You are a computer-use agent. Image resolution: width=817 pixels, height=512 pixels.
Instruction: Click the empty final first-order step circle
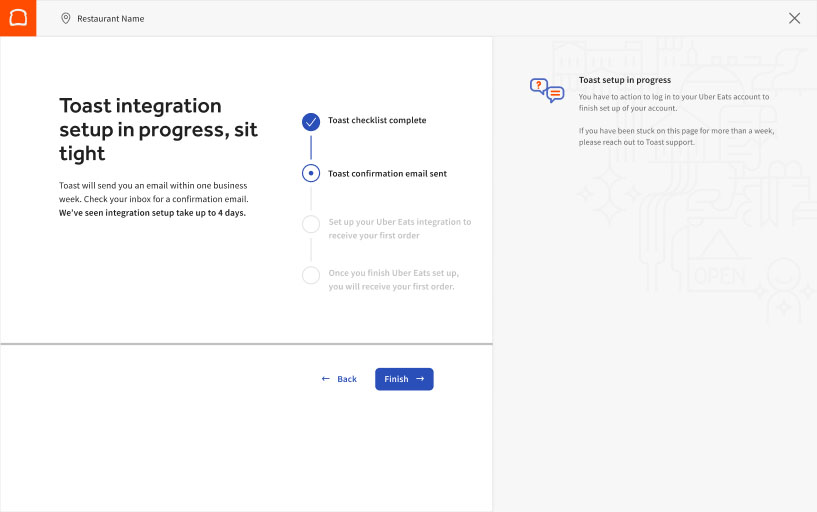point(311,275)
